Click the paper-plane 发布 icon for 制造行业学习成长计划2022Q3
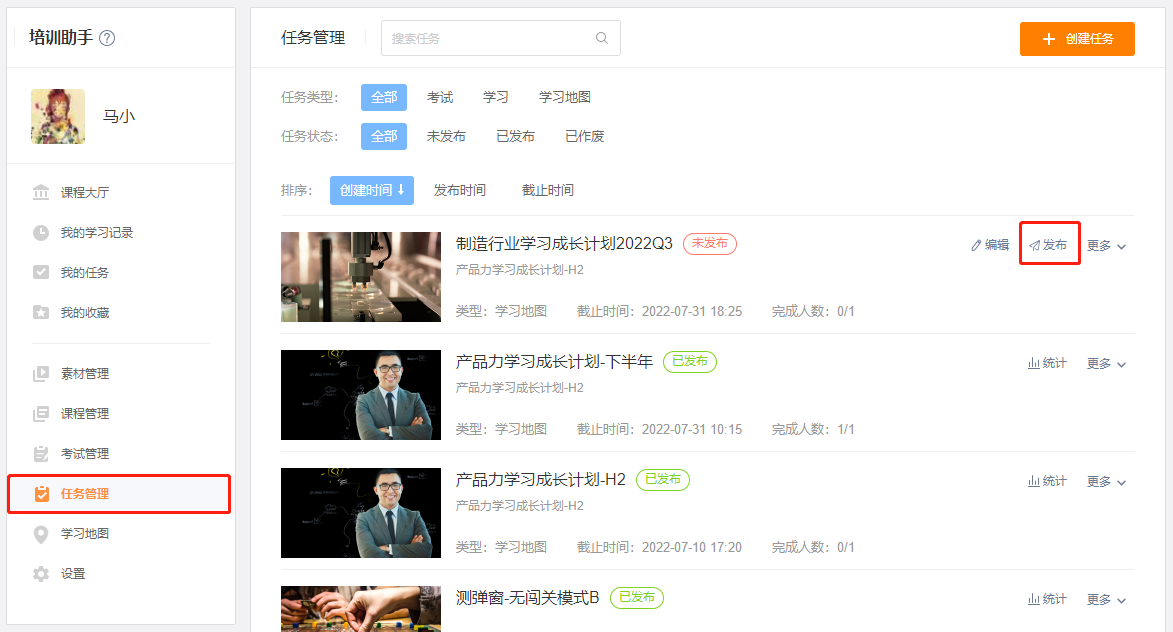This screenshot has height=632, width=1173. [1035, 245]
